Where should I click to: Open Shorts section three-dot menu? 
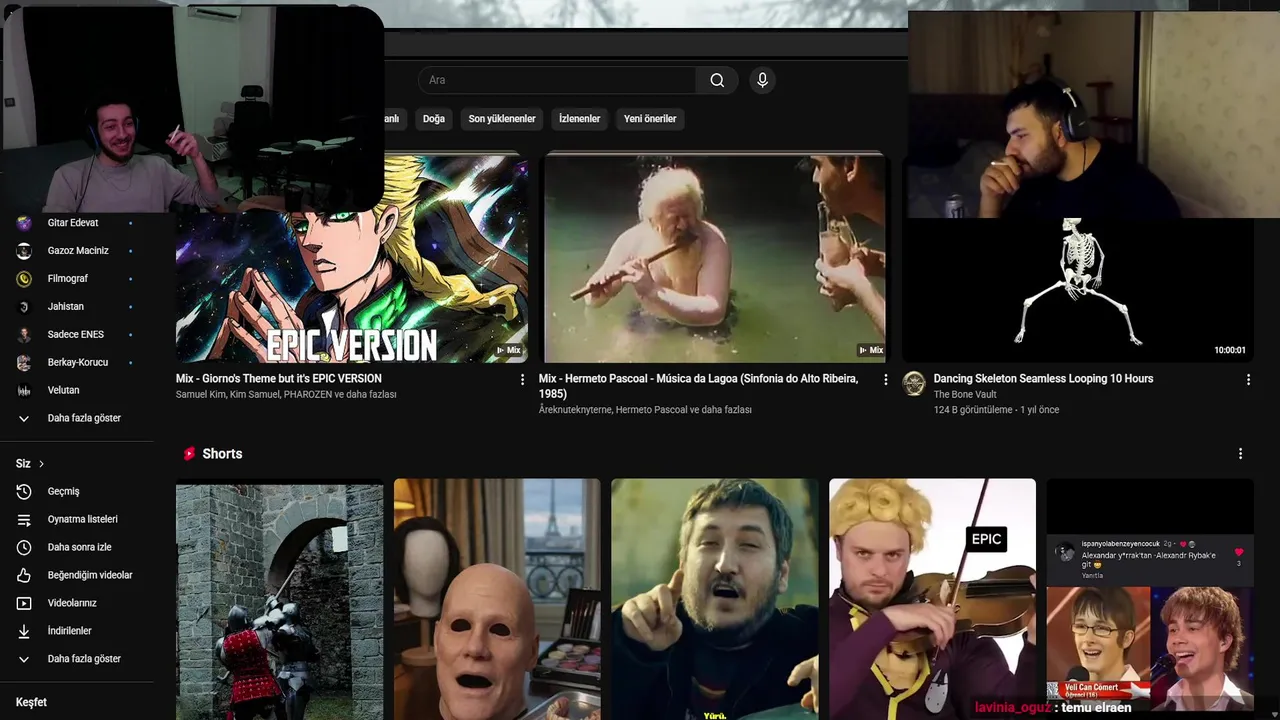click(x=1240, y=454)
